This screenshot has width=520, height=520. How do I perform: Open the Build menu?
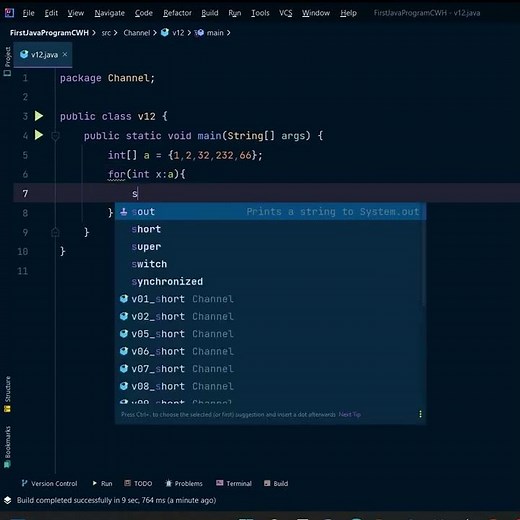coord(210,13)
